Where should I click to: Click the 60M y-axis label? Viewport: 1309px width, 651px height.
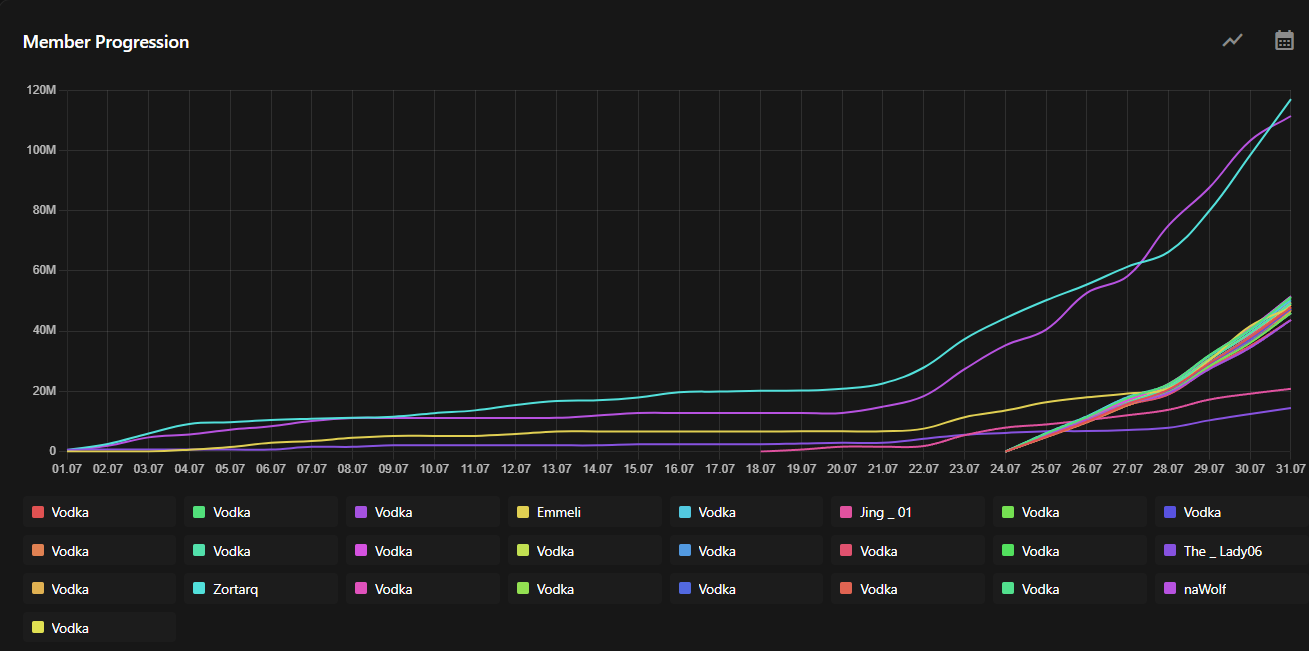pyautogui.click(x=45, y=270)
